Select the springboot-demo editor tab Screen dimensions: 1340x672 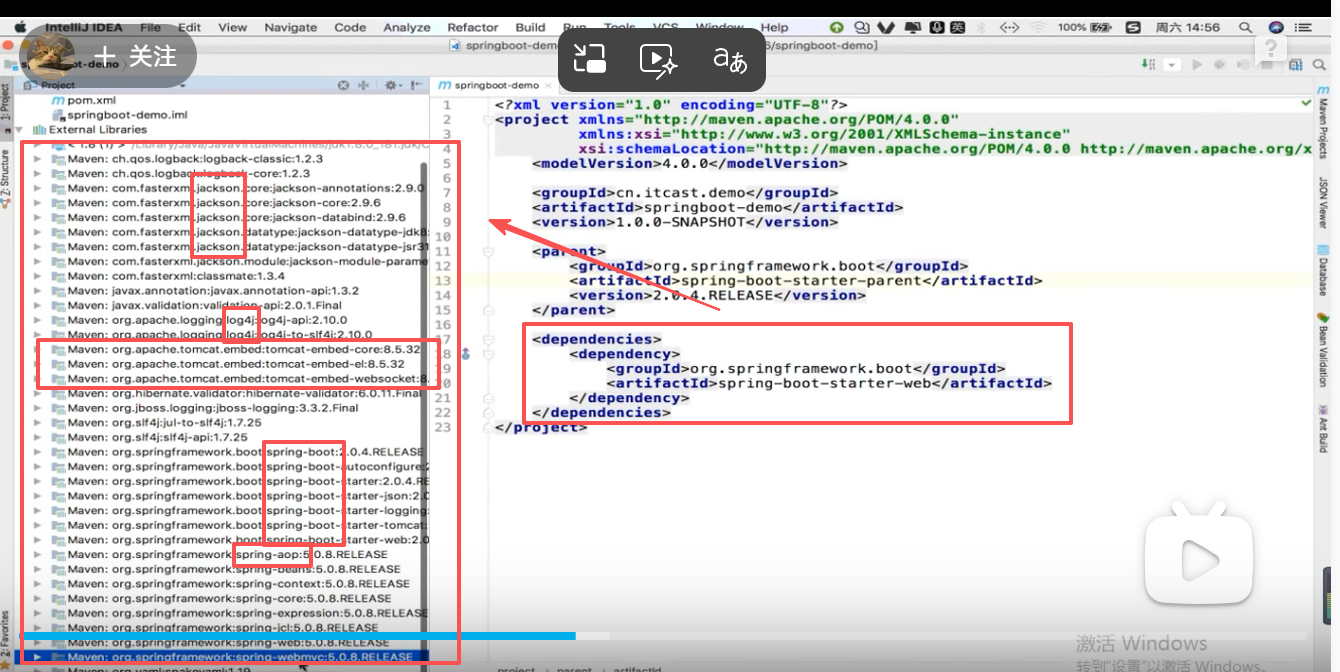click(496, 86)
